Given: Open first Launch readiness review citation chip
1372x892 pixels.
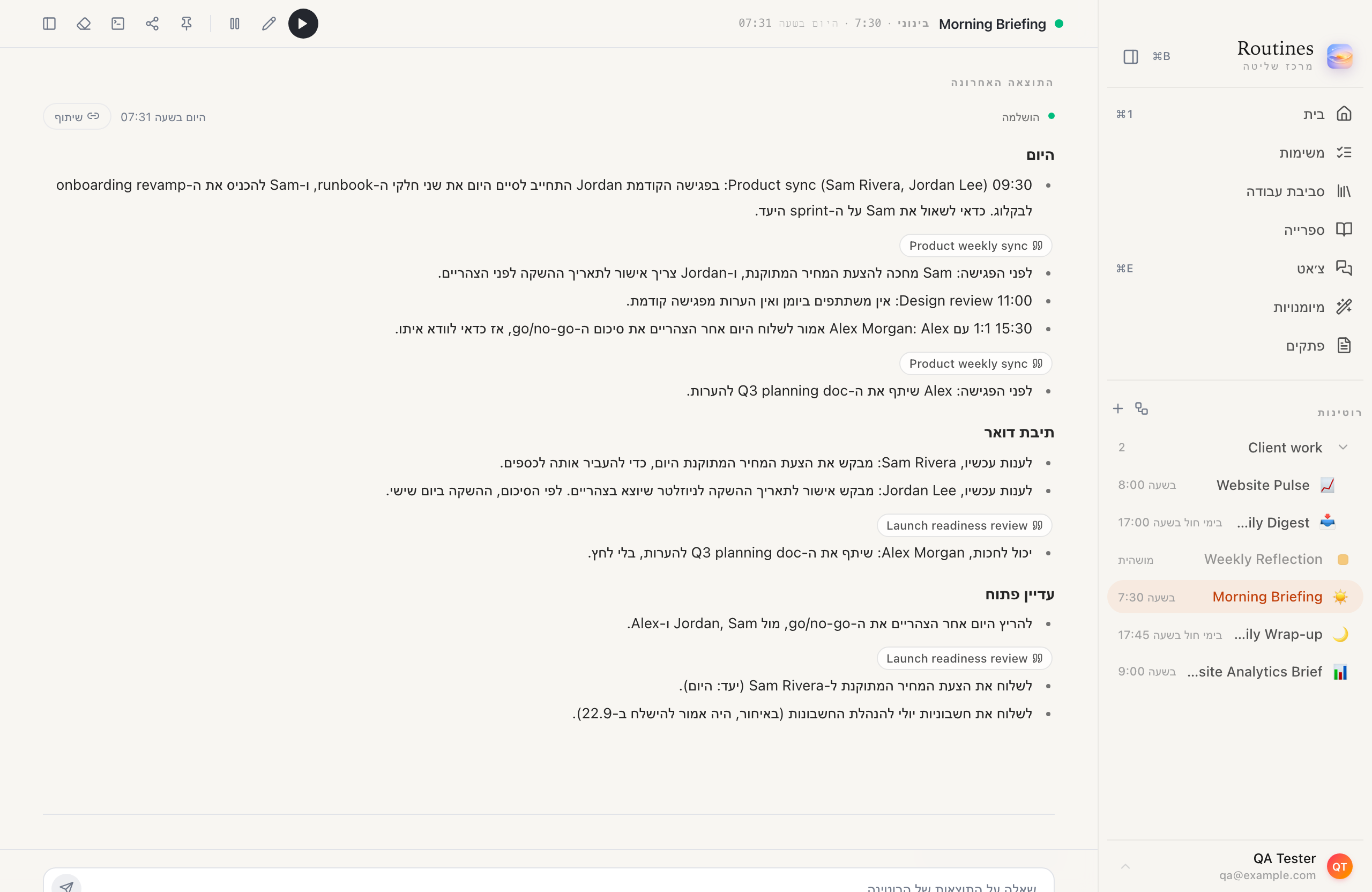Looking at the screenshot, I should coord(965,525).
